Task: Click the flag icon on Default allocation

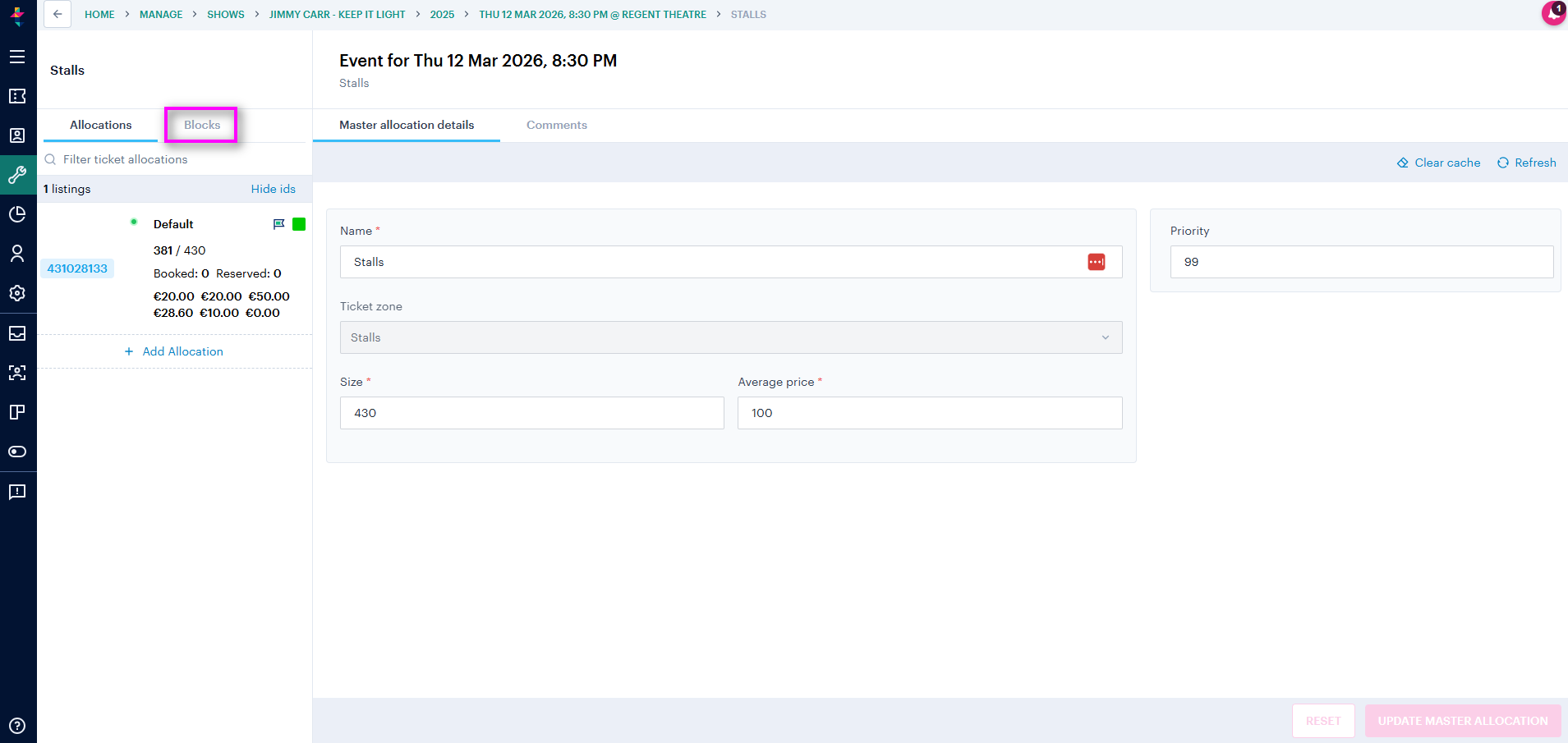Action: [278, 224]
